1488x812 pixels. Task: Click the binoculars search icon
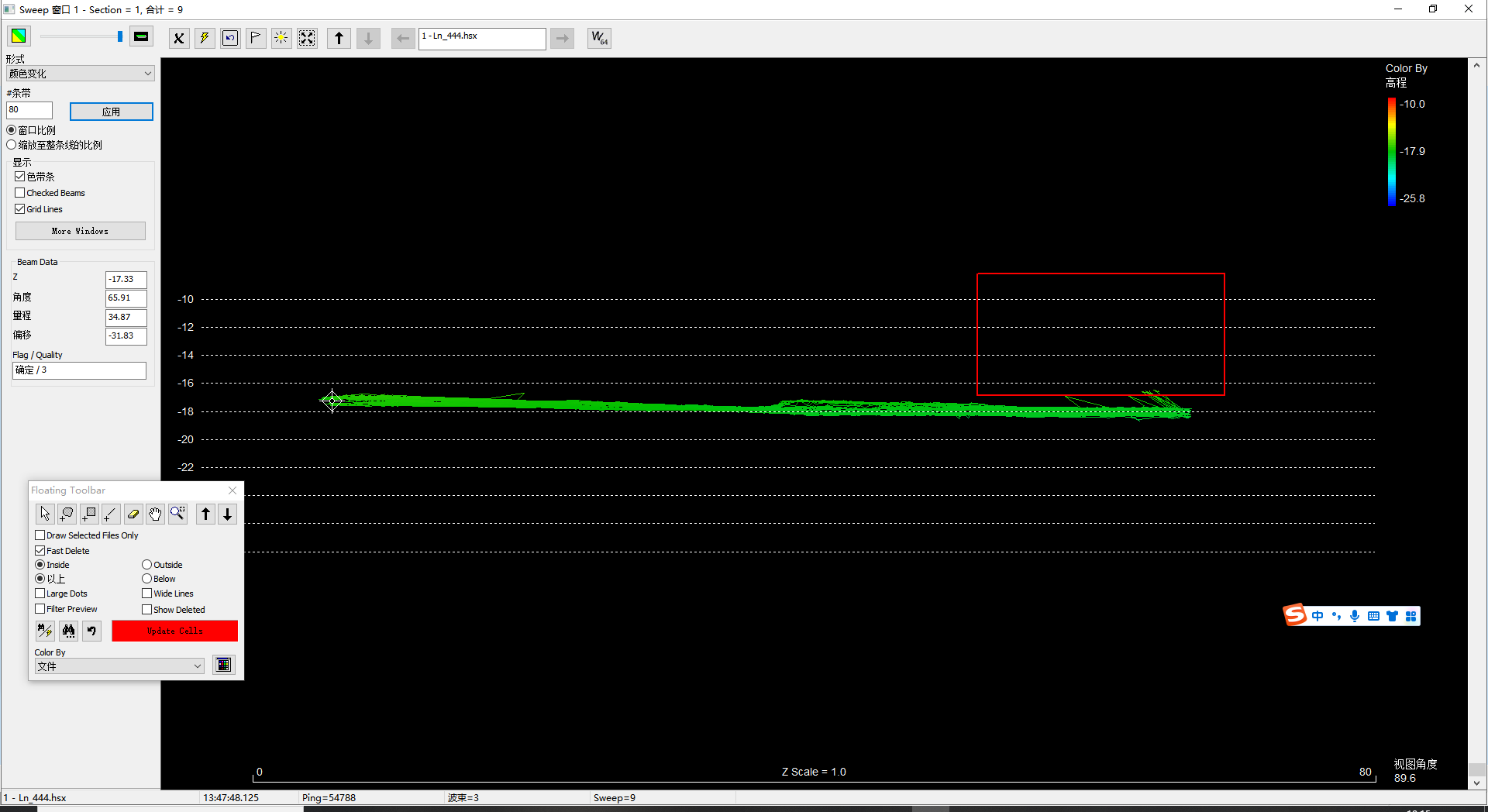[69, 631]
